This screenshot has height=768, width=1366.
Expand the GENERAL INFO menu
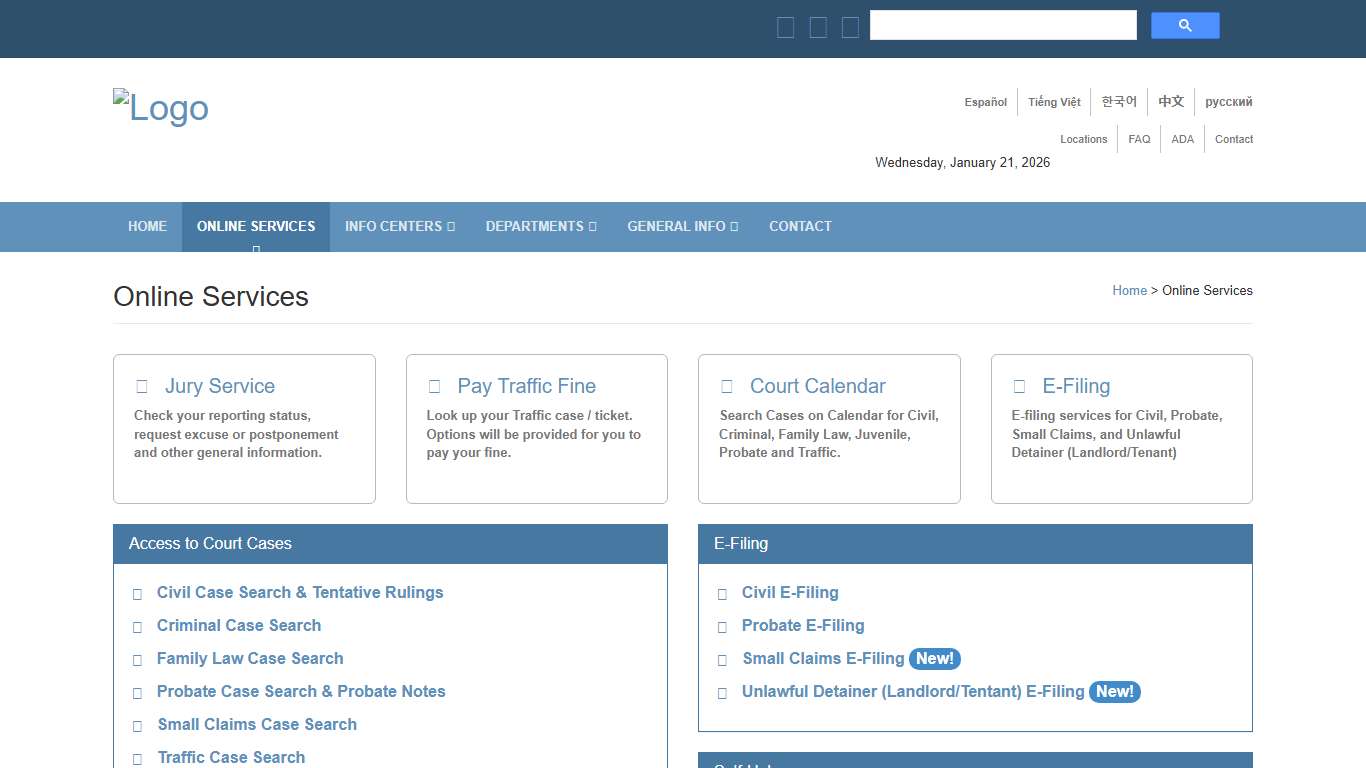click(682, 226)
